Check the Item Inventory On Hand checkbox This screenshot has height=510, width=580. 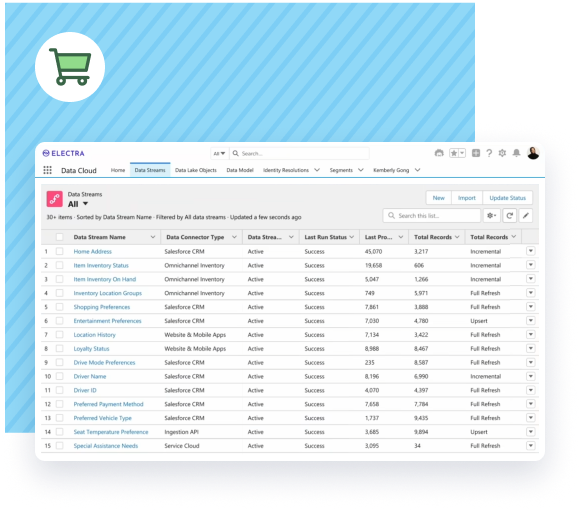click(x=59, y=279)
